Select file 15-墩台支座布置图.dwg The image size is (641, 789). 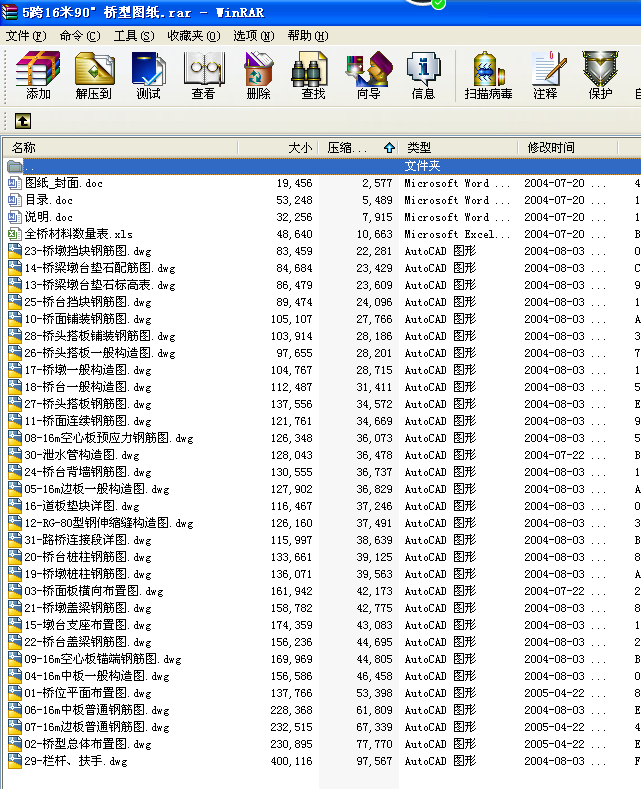88,625
